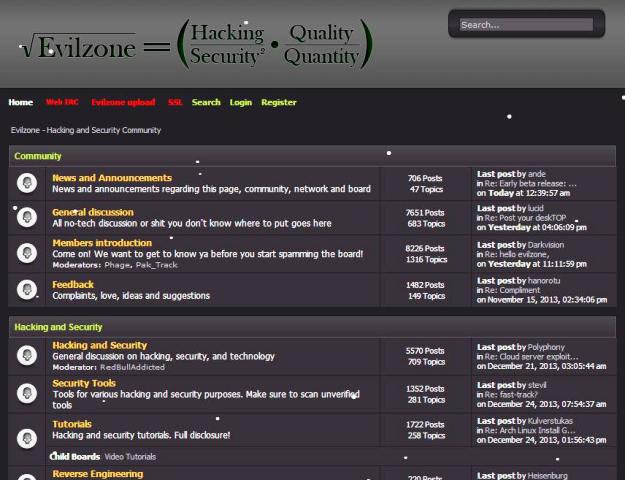The width and height of the screenshot is (625, 480).
Task: Open last poster Polyphony's profile
Action: pos(546,347)
